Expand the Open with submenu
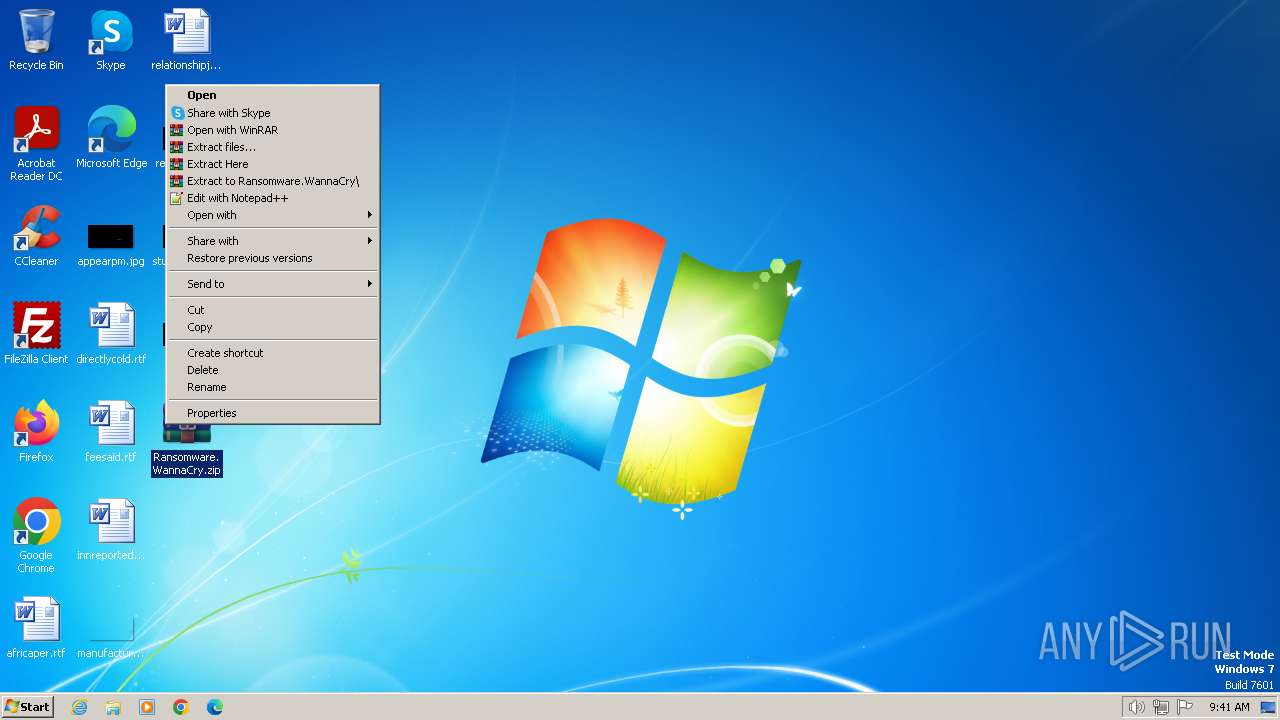Image resolution: width=1280 pixels, height=720 pixels. pos(273,215)
